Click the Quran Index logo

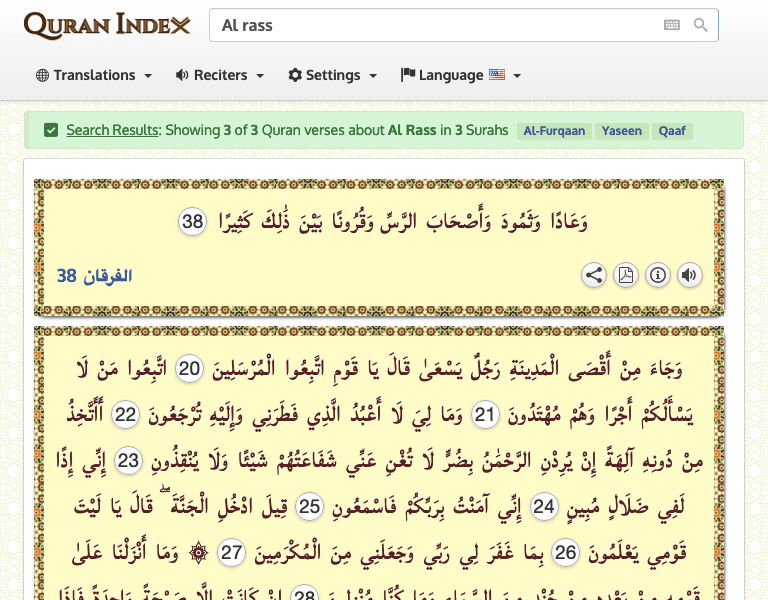(x=107, y=25)
